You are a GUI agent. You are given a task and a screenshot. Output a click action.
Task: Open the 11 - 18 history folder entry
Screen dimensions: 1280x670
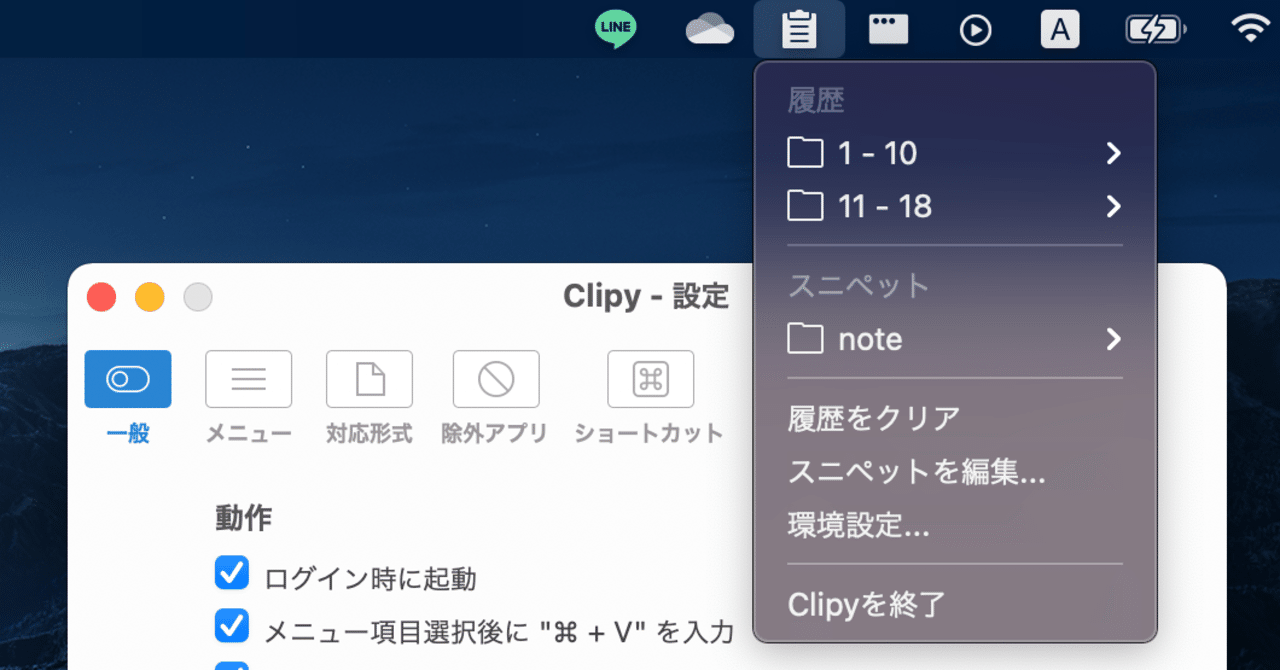coord(955,206)
